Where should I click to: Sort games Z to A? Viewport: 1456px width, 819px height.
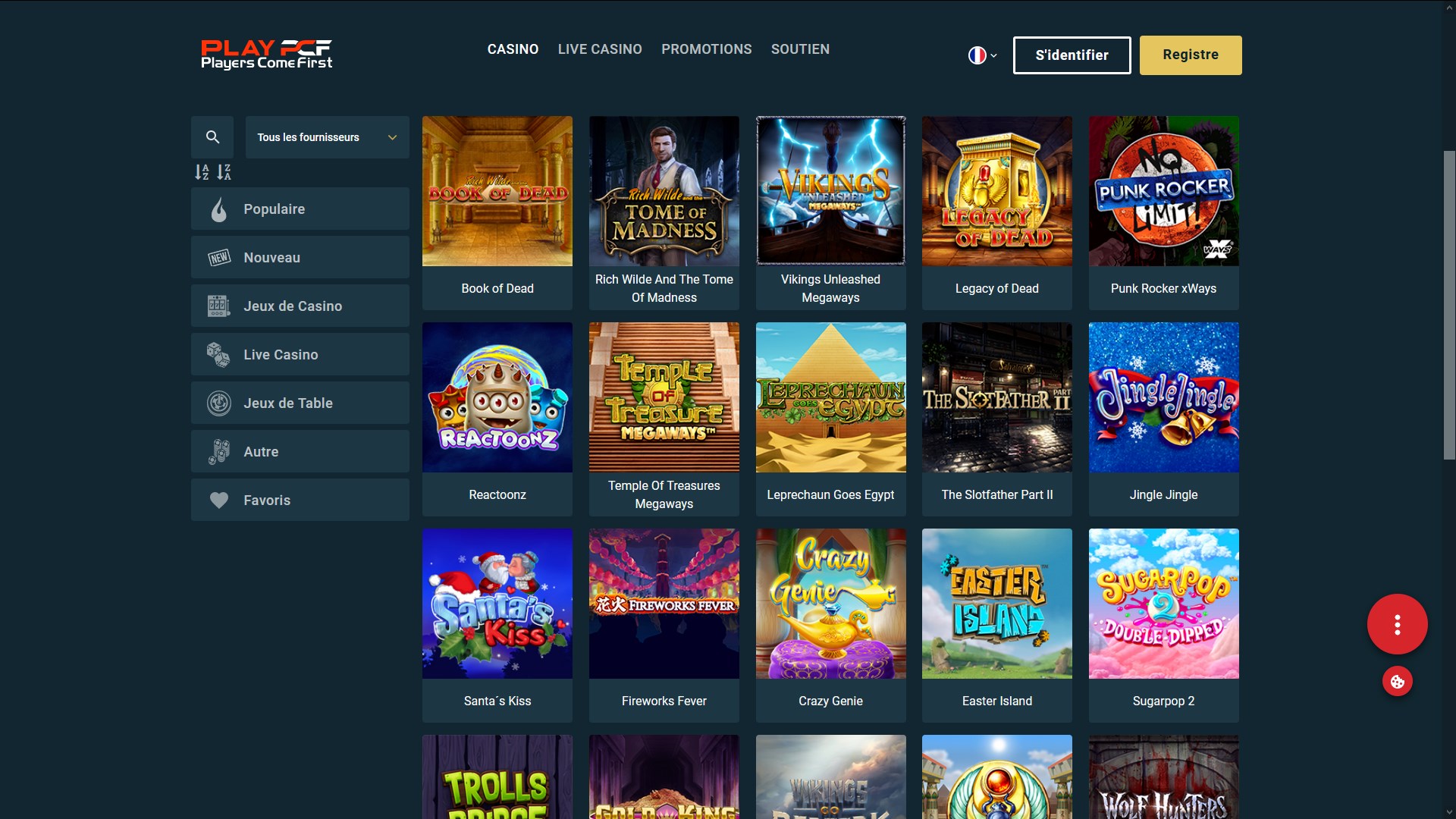tap(224, 172)
